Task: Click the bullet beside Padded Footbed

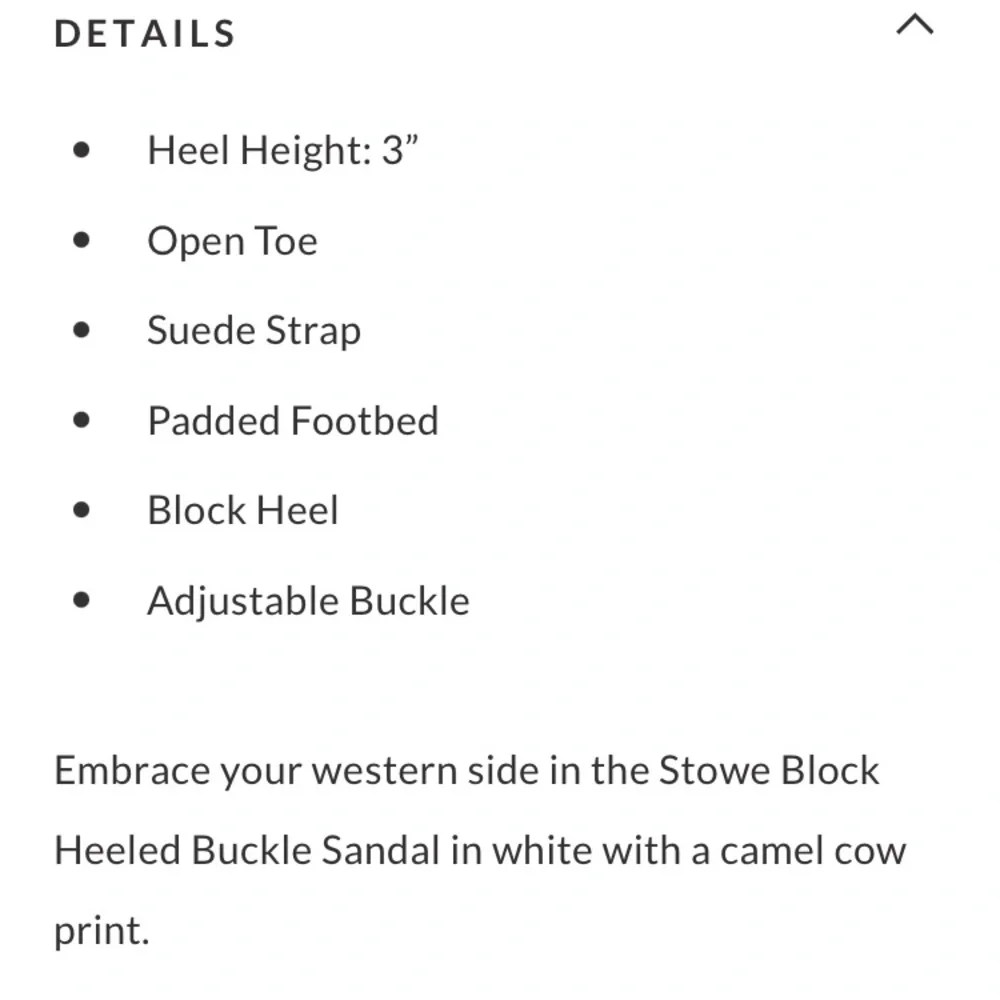Action: (82, 421)
